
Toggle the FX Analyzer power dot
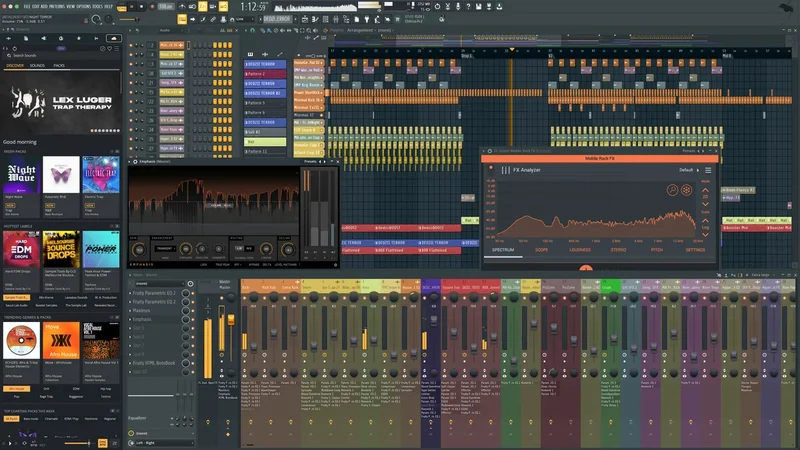491,168
